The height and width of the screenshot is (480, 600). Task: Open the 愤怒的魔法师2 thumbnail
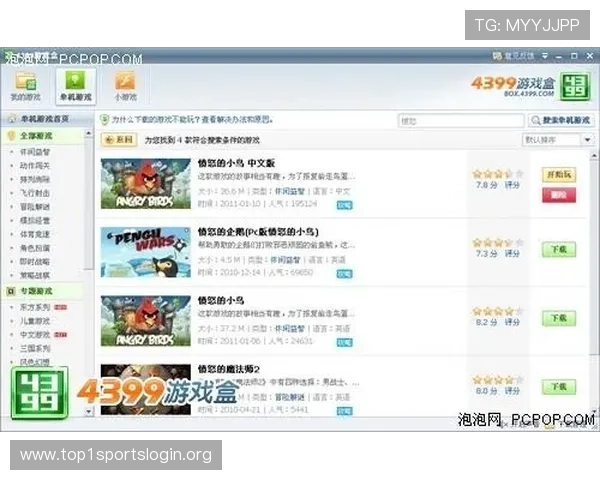[146, 389]
